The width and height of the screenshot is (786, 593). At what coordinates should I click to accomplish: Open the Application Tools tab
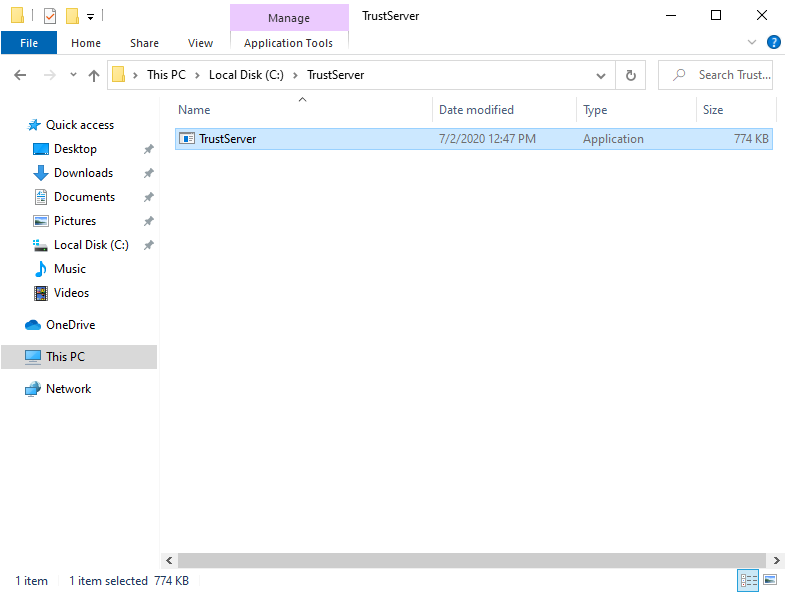click(289, 43)
